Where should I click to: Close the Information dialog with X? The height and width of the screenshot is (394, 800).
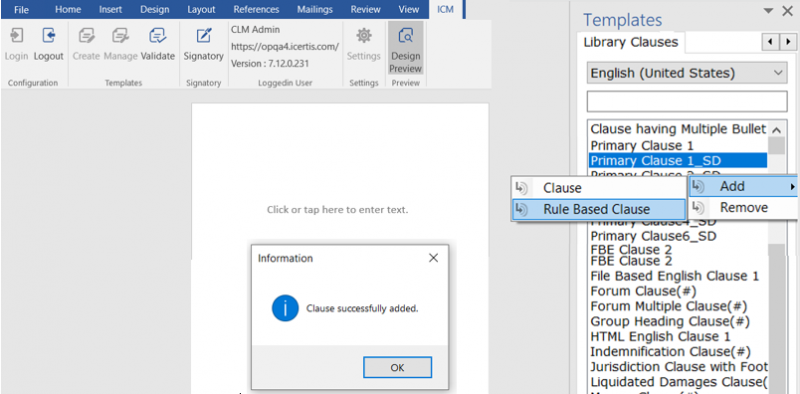coord(434,258)
